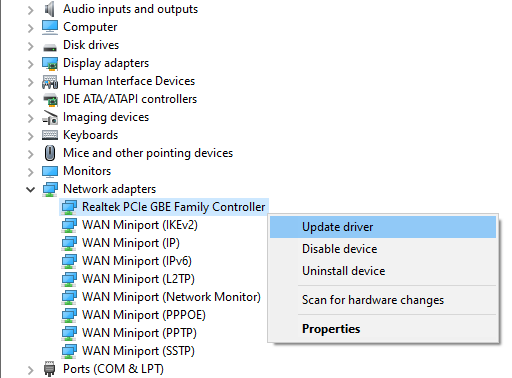Click the Disk drives icon
Viewport: 512px width, 378px height.
point(50,47)
